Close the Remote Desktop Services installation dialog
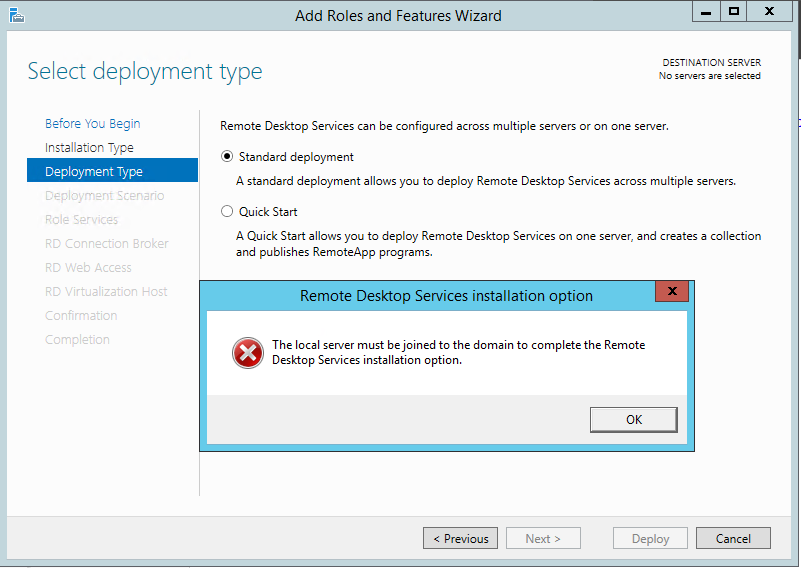The height and width of the screenshot is (568, 801). (672, 291)
